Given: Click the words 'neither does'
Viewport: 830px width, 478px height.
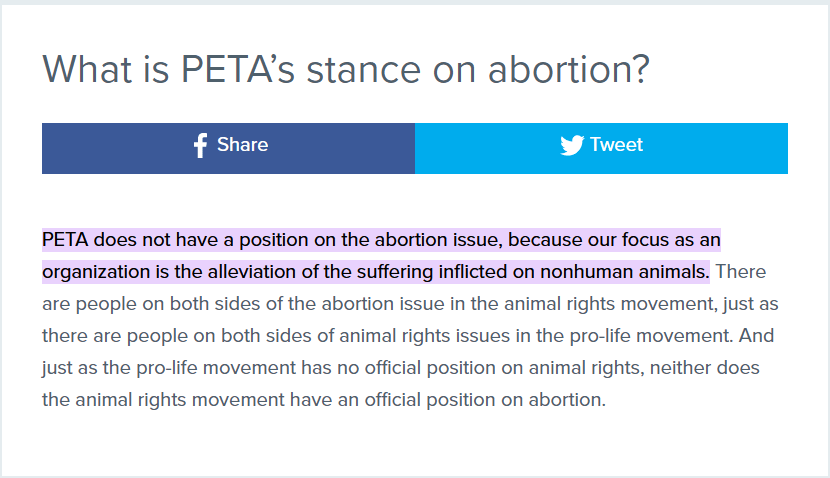Looking at the screenshot, I should 705,368.
